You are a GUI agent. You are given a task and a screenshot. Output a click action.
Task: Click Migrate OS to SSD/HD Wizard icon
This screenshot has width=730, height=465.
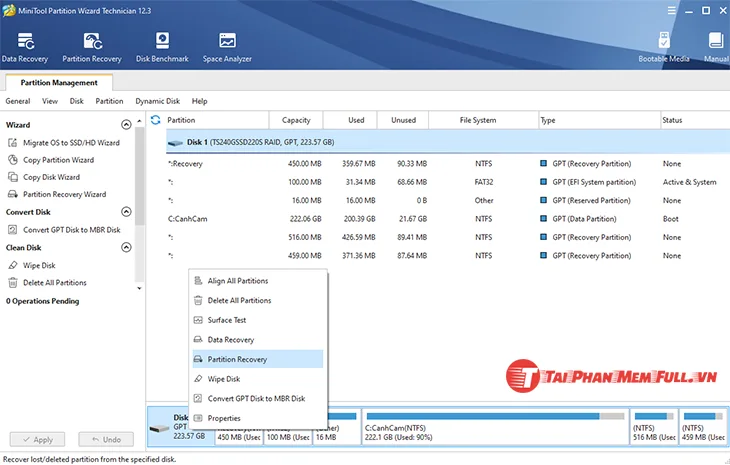tap(13, 143)
